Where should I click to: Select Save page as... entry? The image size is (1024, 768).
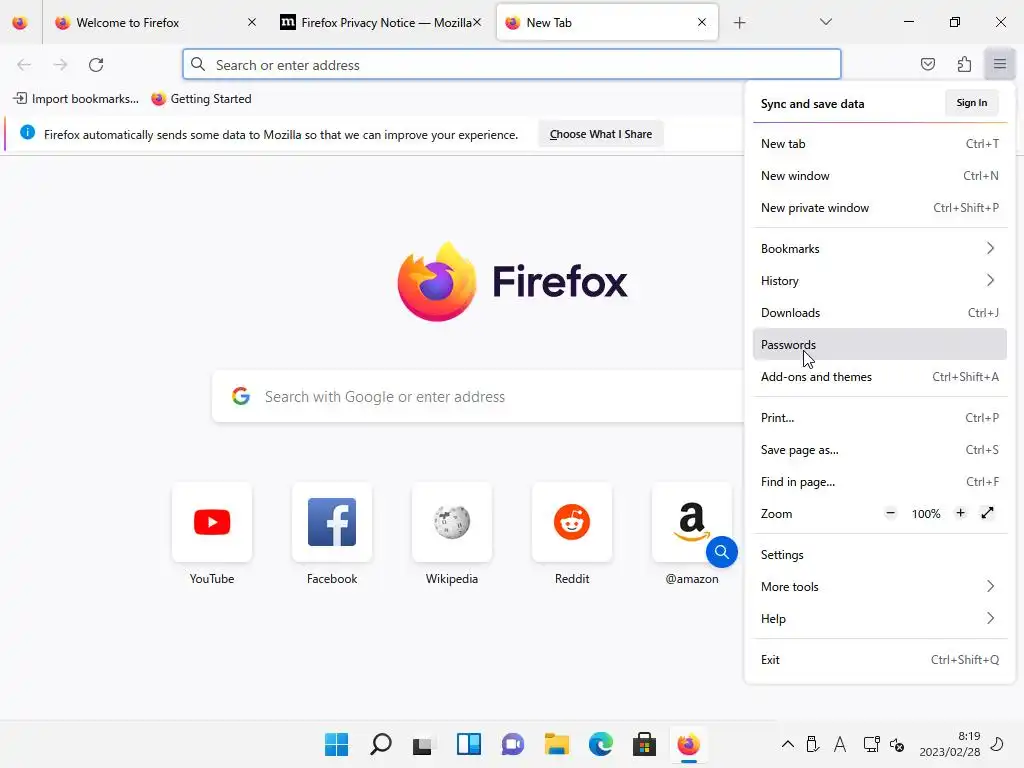880,450
